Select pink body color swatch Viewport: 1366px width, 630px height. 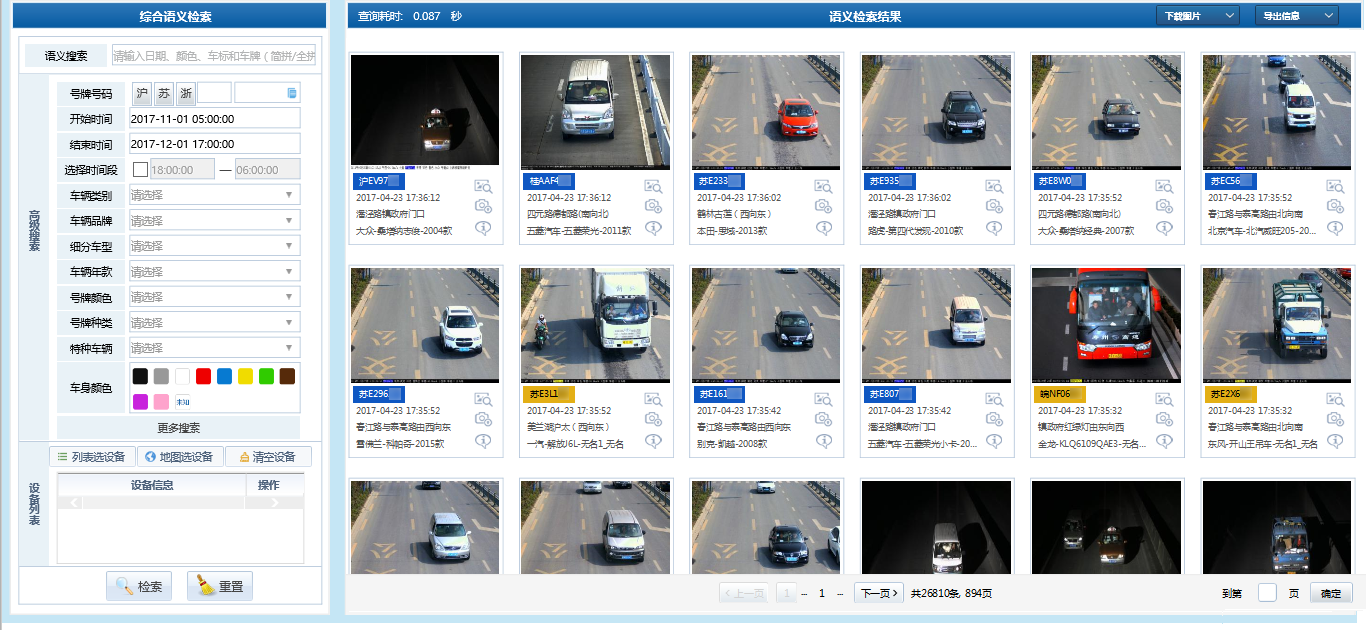(161, 401)
